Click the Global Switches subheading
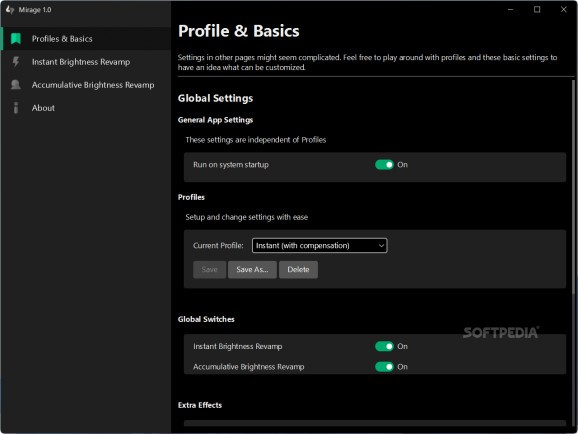Screen dimensions: 578x434 (x=206, y=319)
